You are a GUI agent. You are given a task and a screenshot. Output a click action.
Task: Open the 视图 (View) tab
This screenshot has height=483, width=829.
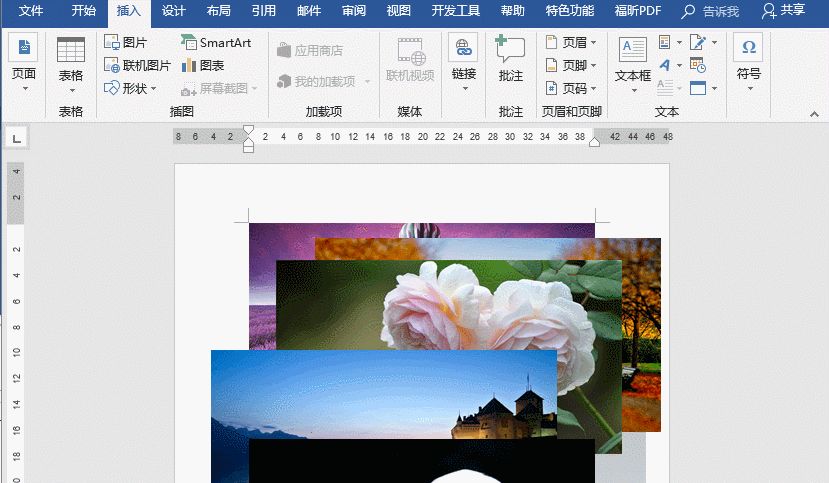point(399,11)
